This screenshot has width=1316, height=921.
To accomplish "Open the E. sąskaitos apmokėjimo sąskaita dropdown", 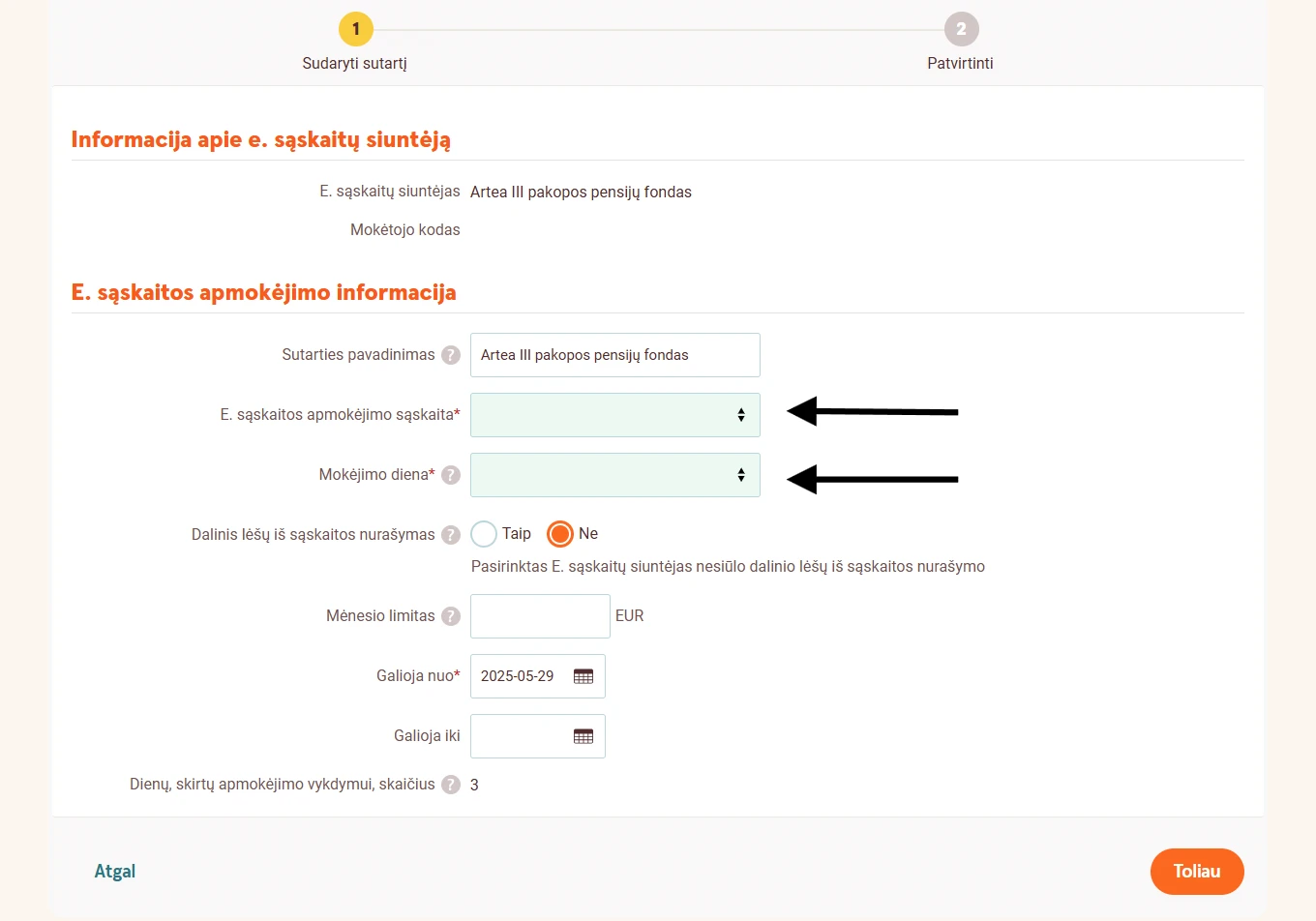I will pyautogui.click(x=615, y=415).
